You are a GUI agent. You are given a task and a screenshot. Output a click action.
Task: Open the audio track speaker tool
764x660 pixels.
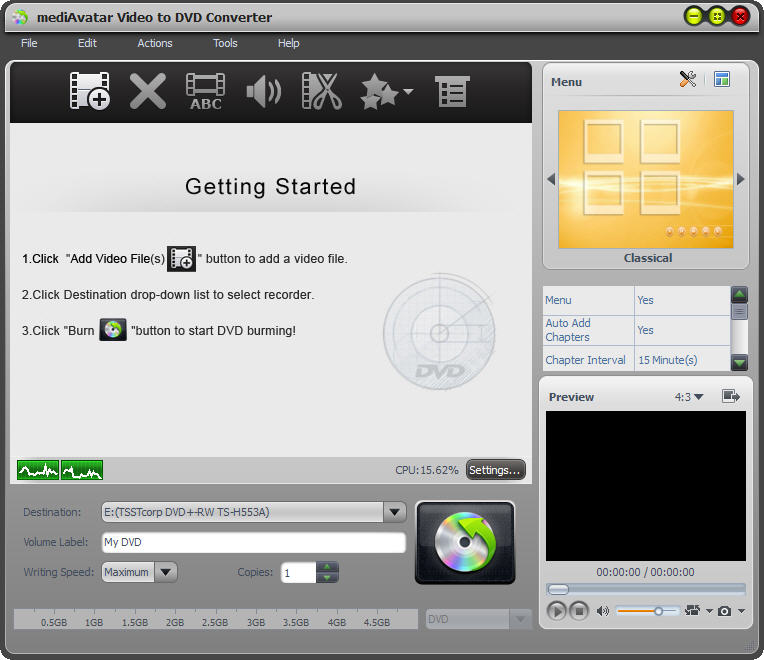coord(264,91)
